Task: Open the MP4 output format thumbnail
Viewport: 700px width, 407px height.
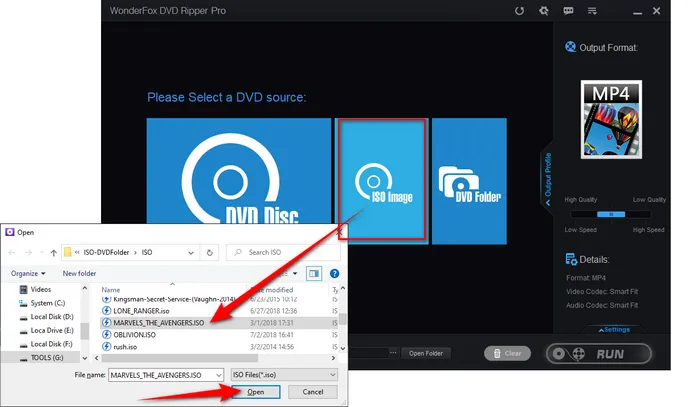Action: coord(611,119)
